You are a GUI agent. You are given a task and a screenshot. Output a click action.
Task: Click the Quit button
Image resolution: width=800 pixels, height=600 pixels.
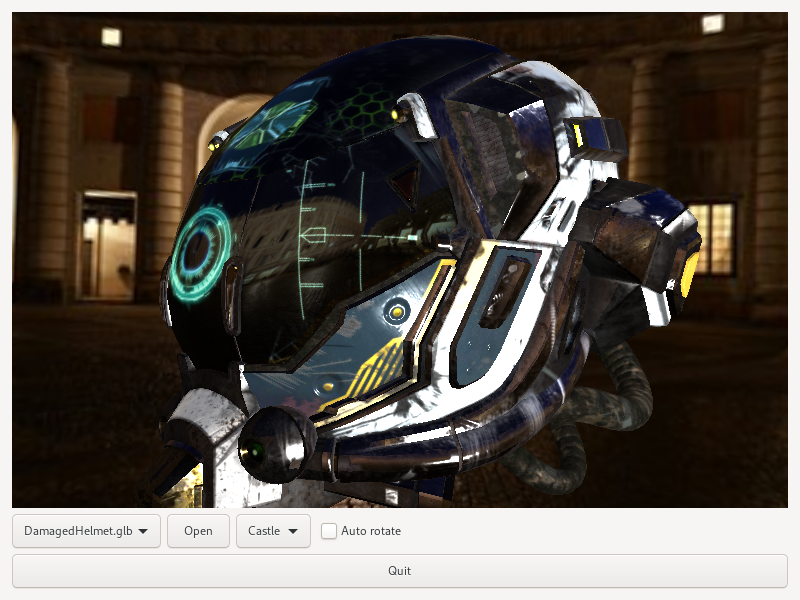[400, 570]
